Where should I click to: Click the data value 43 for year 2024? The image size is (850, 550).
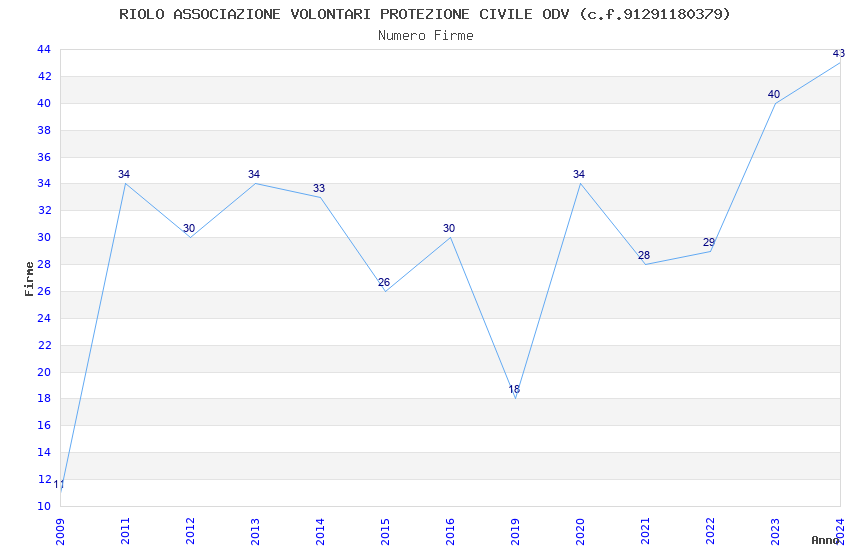(x=839, y=54)
